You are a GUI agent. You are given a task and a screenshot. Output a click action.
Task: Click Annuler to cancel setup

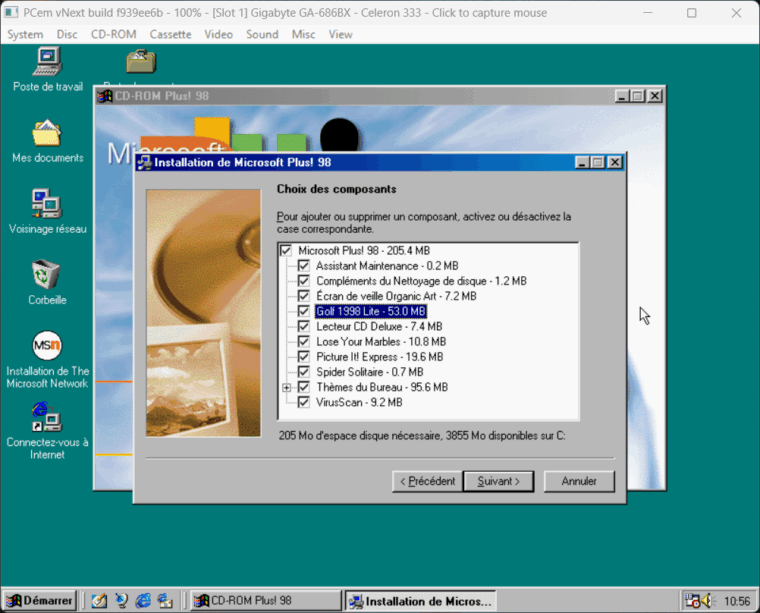click(x=579, y=481)
